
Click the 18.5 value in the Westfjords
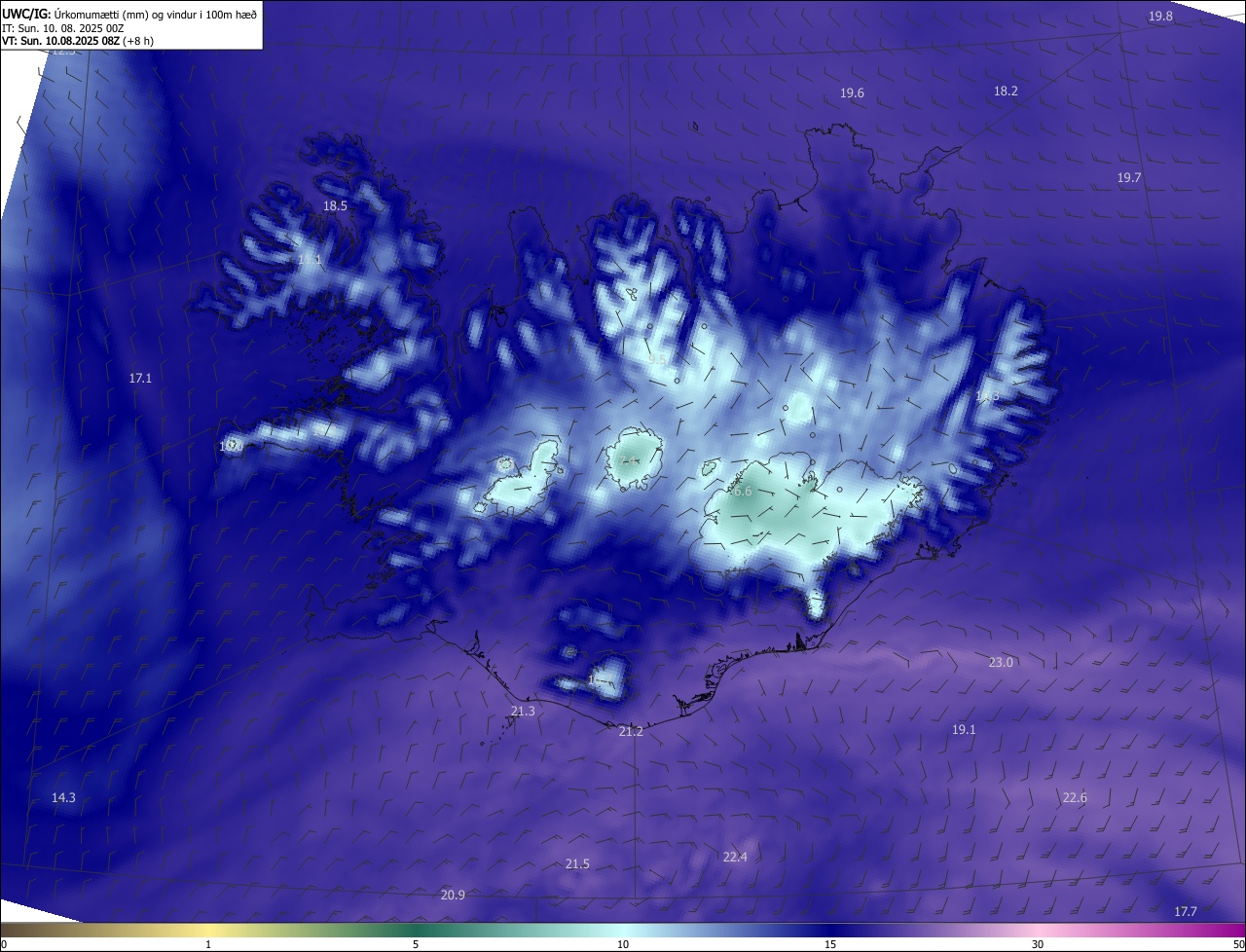pyautogui.click(x=335, y=205)
